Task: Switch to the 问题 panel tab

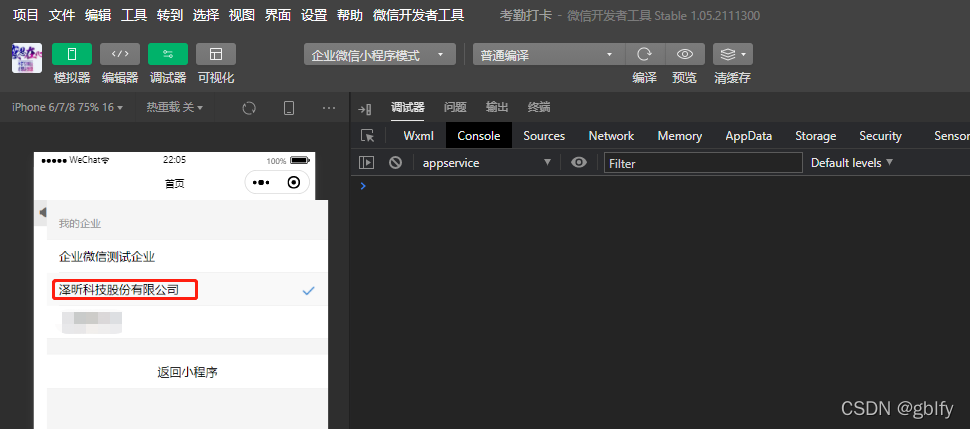Action: click(x=455, y=108)
